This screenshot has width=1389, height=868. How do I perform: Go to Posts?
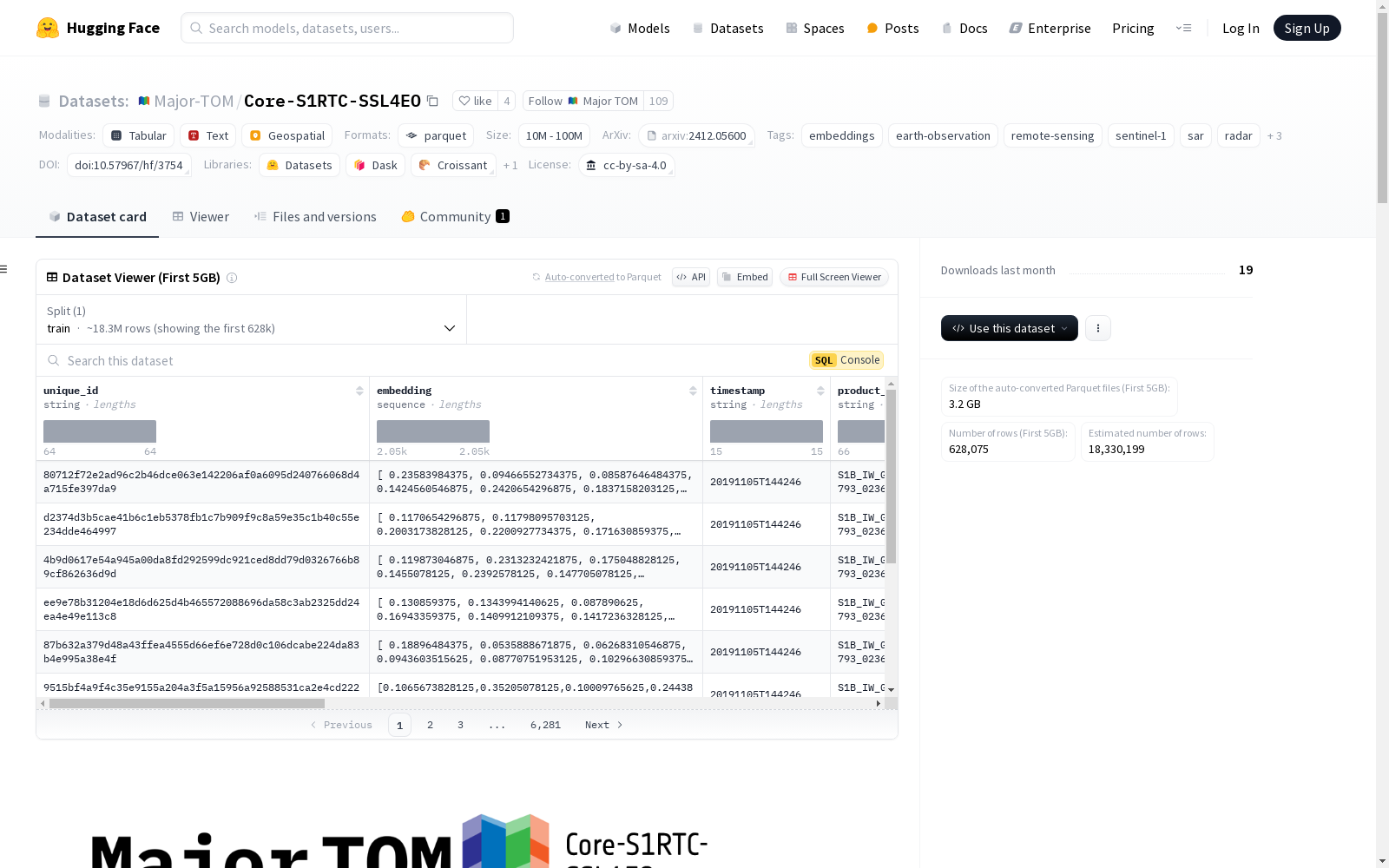pos(892,28)
